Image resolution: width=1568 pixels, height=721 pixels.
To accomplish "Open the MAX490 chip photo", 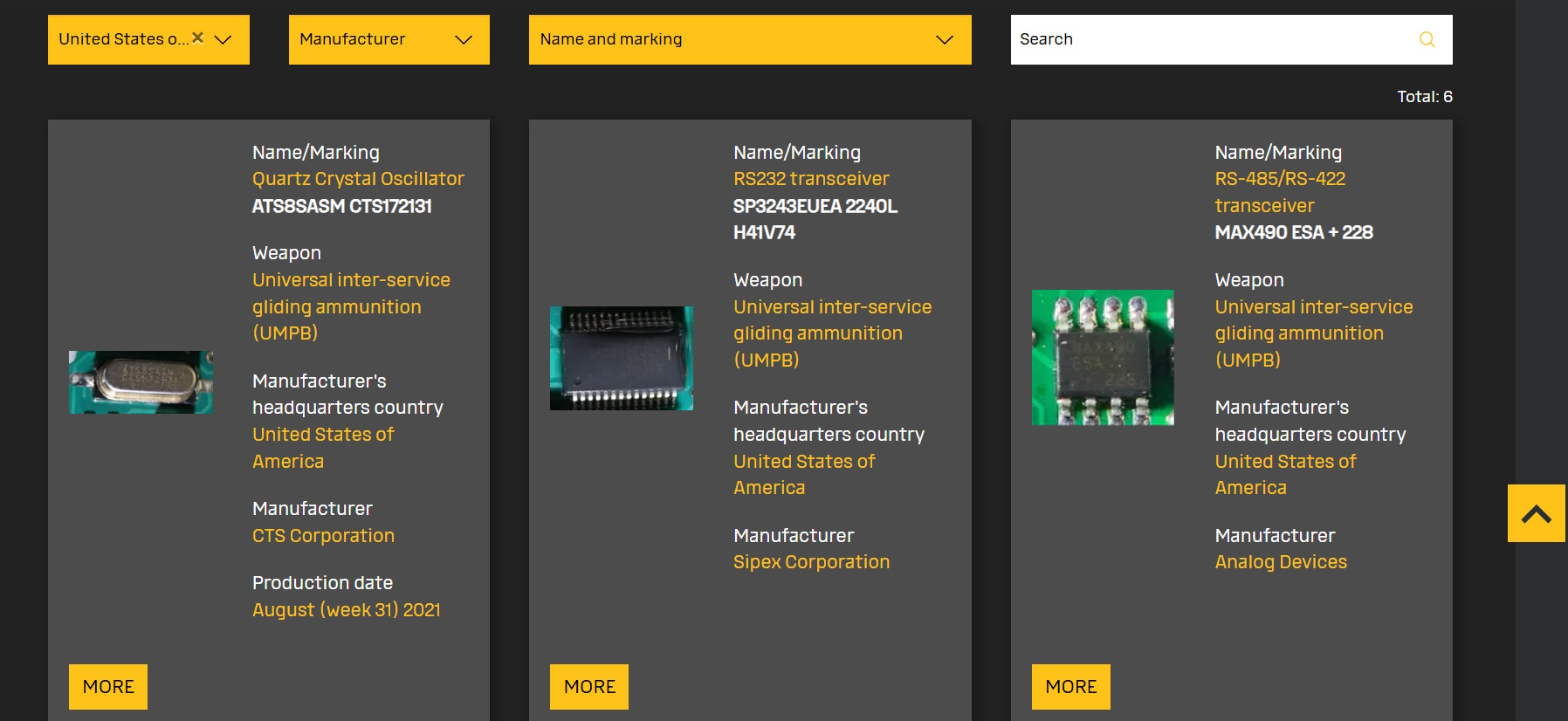I will 1103,358.
